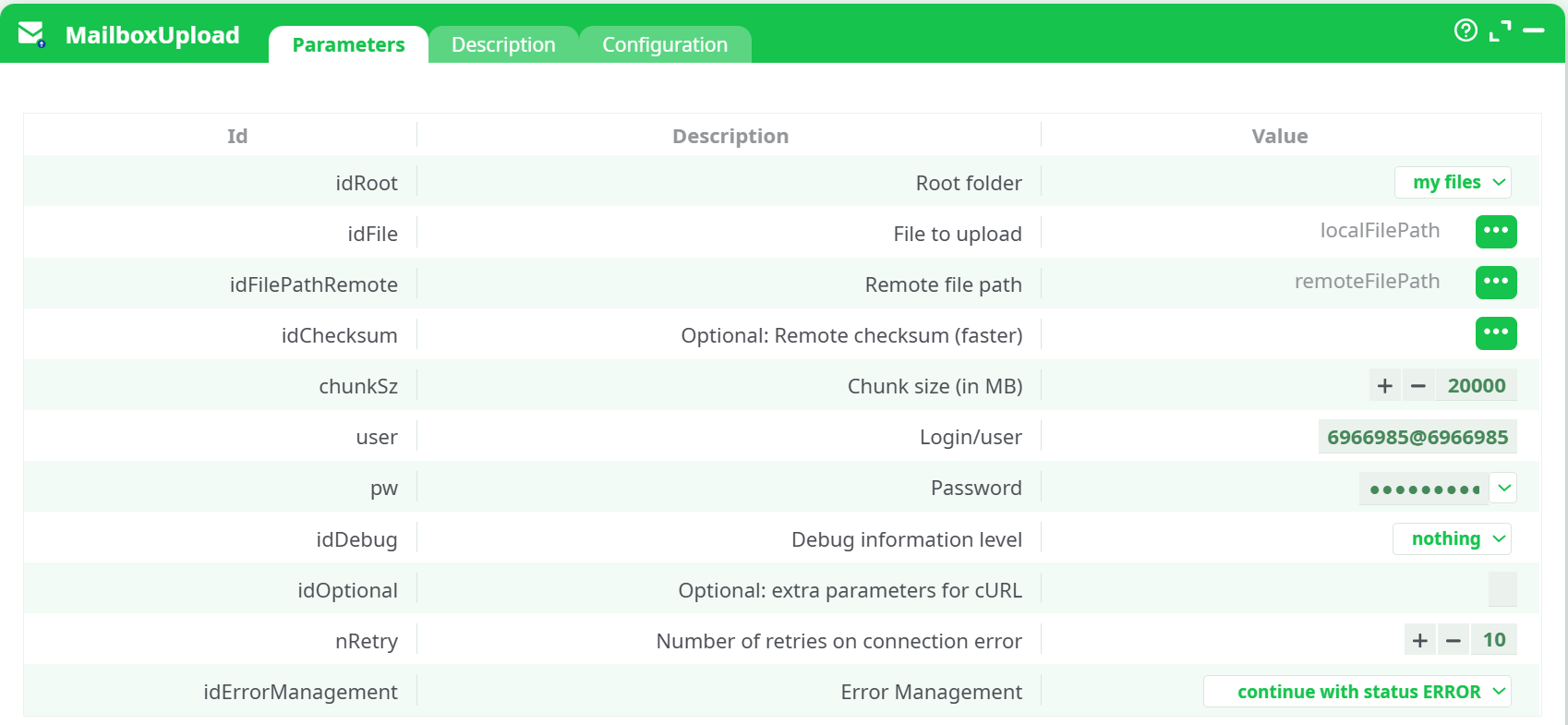Image resolution: width=1568 pixels, height=725 pixels.
Task: Switch to the Configuration tab
Action: (x=665, y=43)
